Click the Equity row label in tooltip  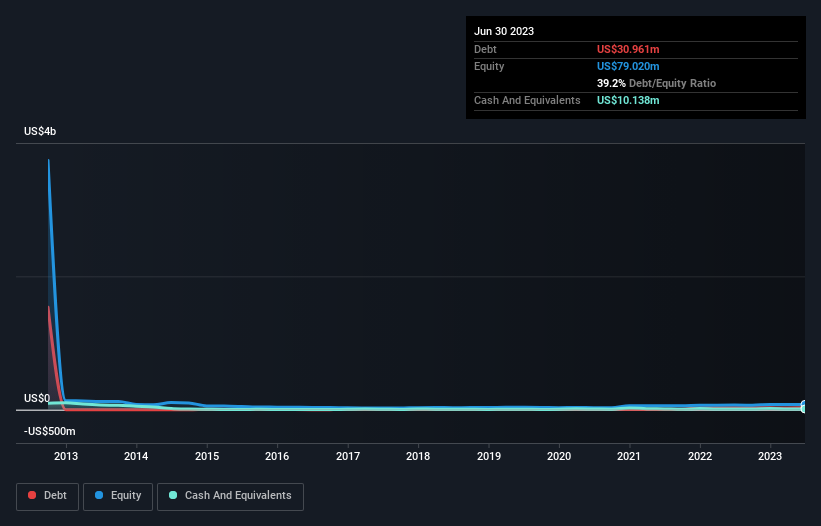click(x=489, y=66)
